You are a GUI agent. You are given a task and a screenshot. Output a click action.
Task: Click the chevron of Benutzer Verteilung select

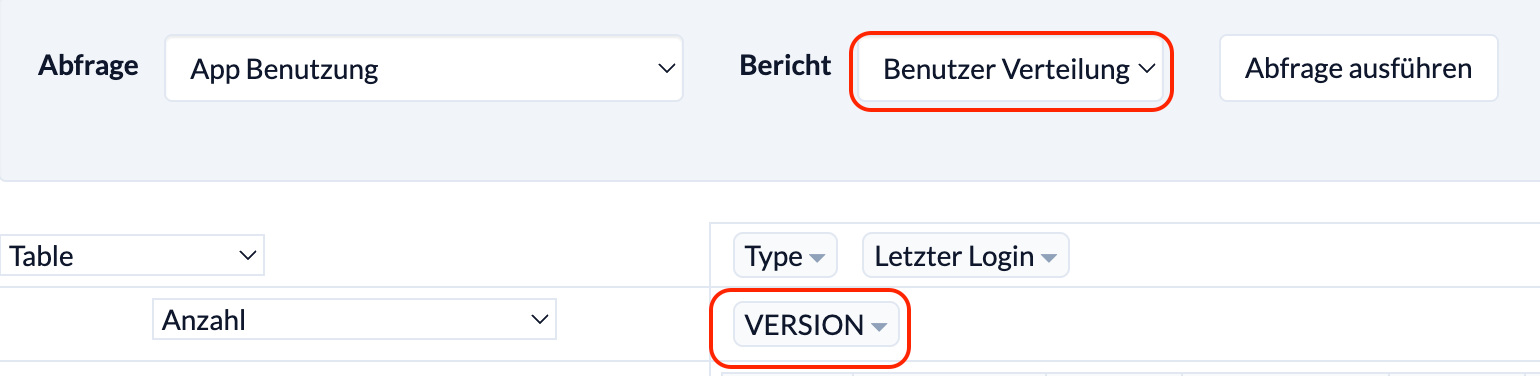point(1146,69)
